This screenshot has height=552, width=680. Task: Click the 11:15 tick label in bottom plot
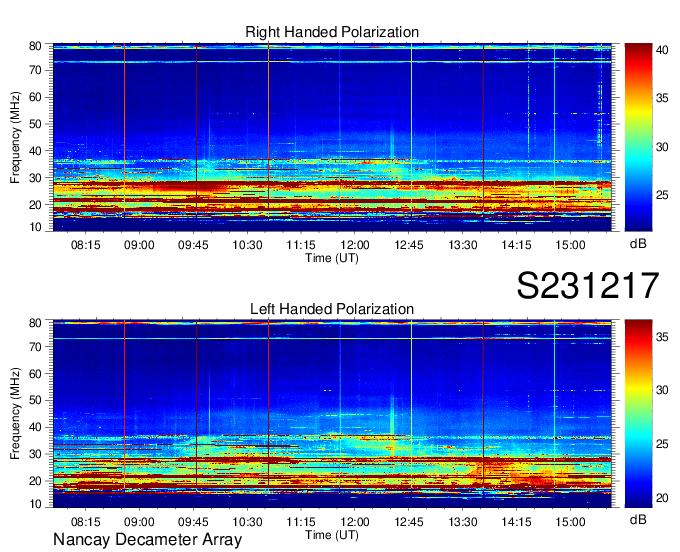pos(301,522)
